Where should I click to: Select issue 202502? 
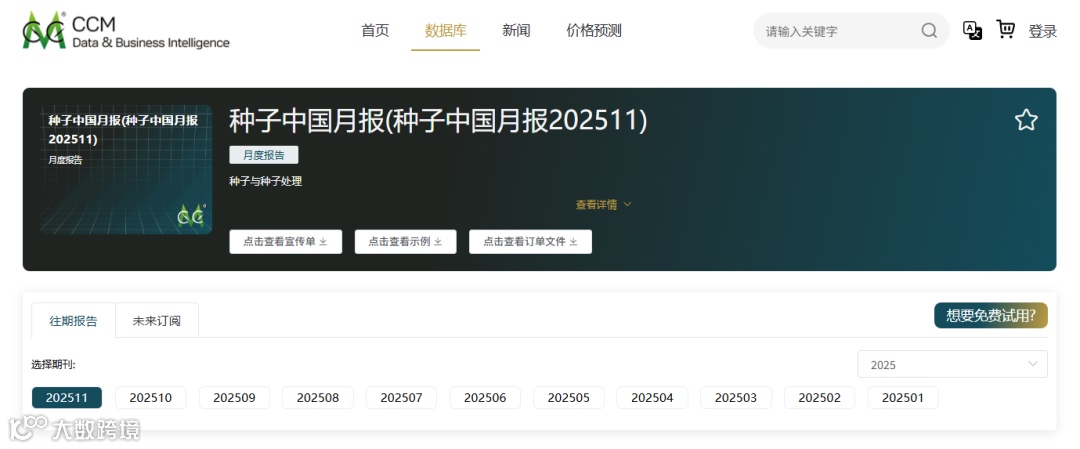[820, 397]
